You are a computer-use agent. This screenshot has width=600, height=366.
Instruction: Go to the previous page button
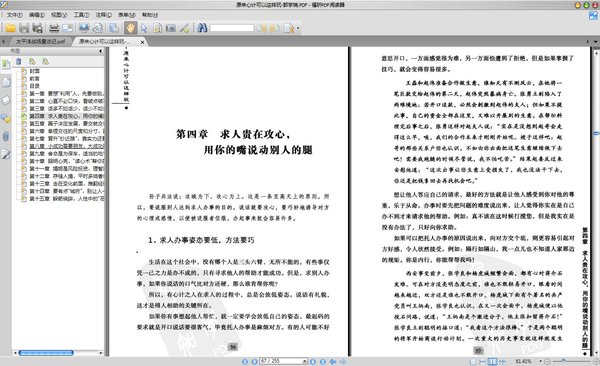pos(254,361)
